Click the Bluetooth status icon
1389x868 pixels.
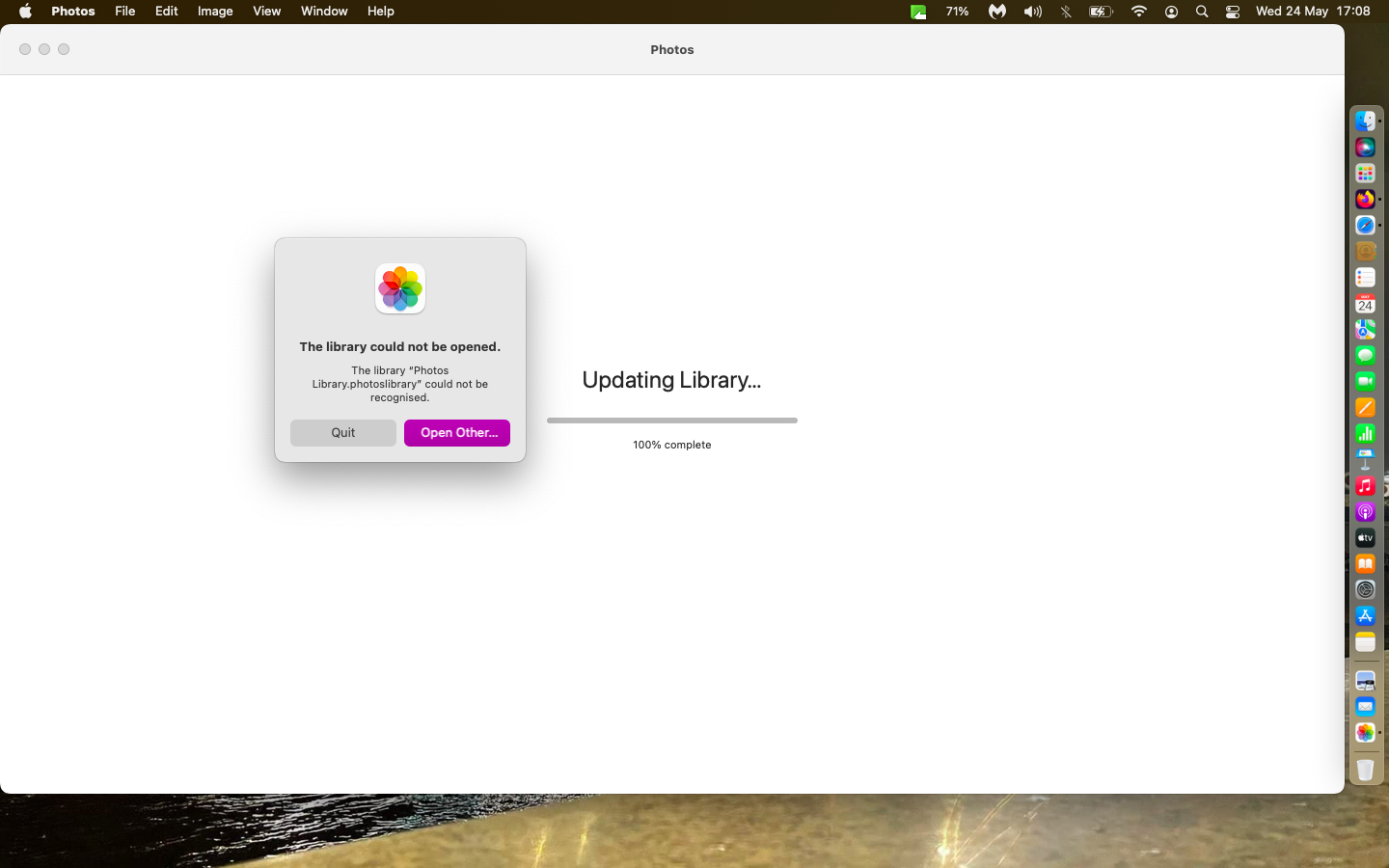pos(1066,12)
